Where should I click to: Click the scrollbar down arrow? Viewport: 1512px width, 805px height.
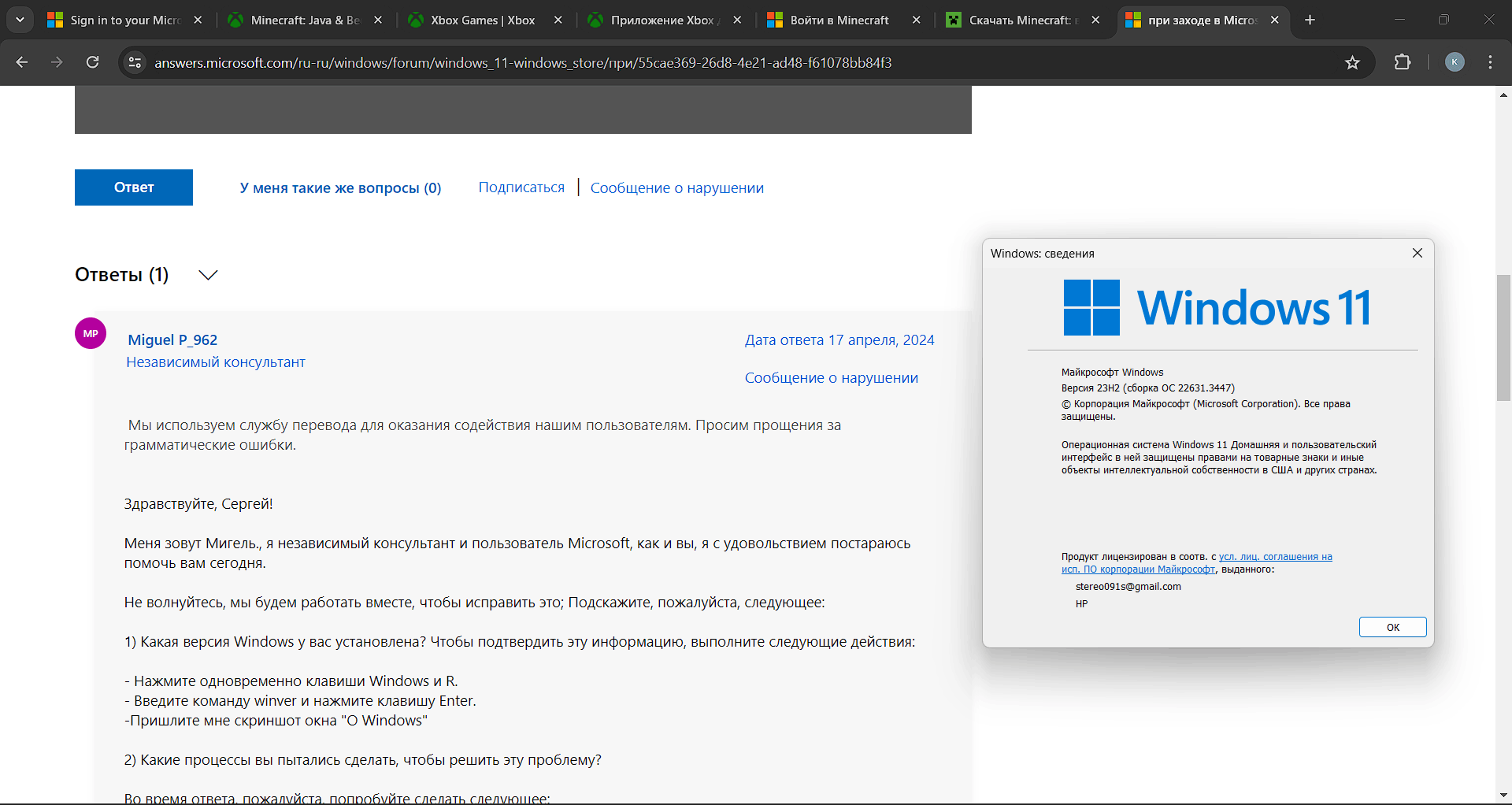point(1503,796)
